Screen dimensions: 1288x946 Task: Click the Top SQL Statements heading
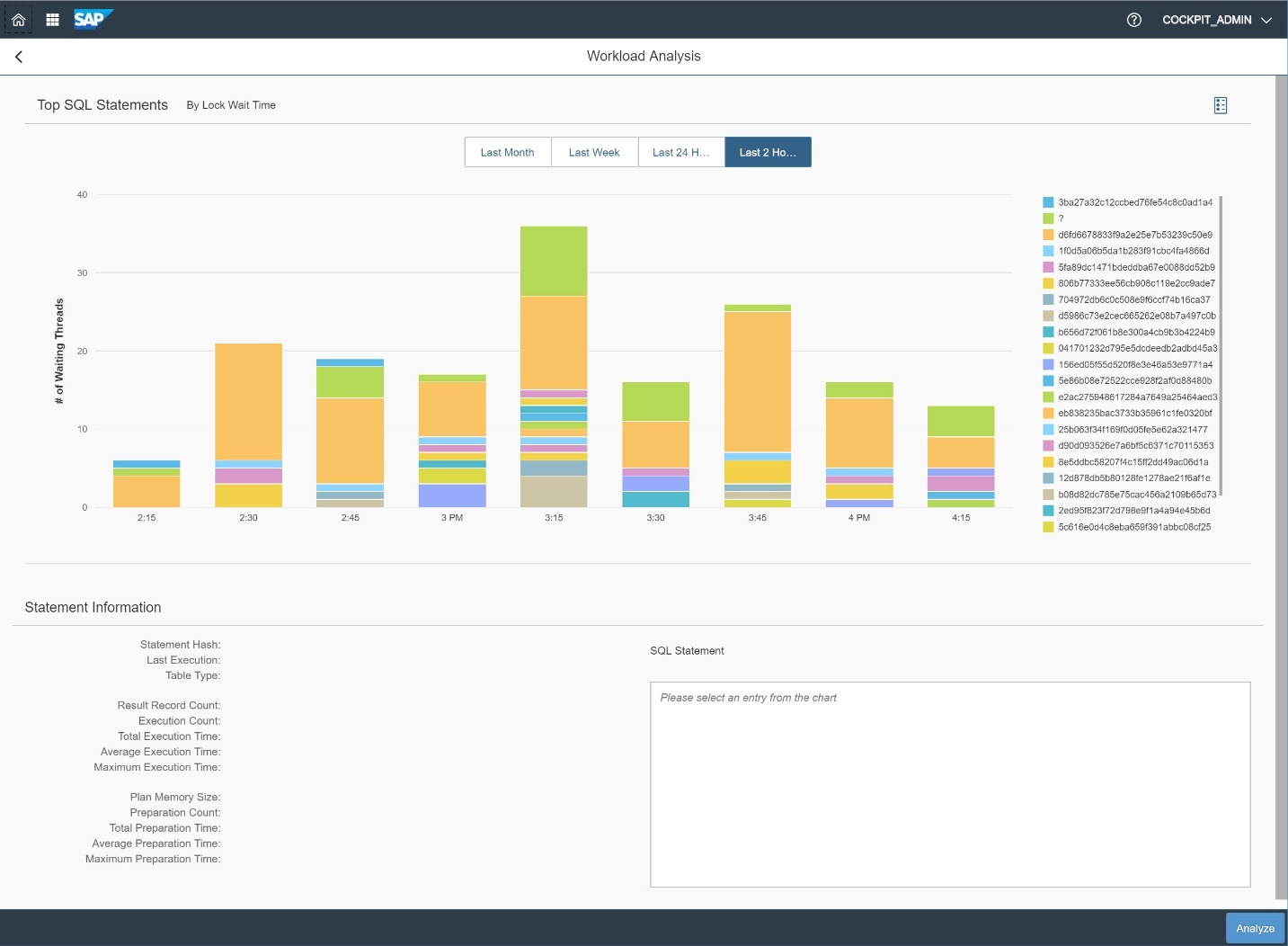102,105
